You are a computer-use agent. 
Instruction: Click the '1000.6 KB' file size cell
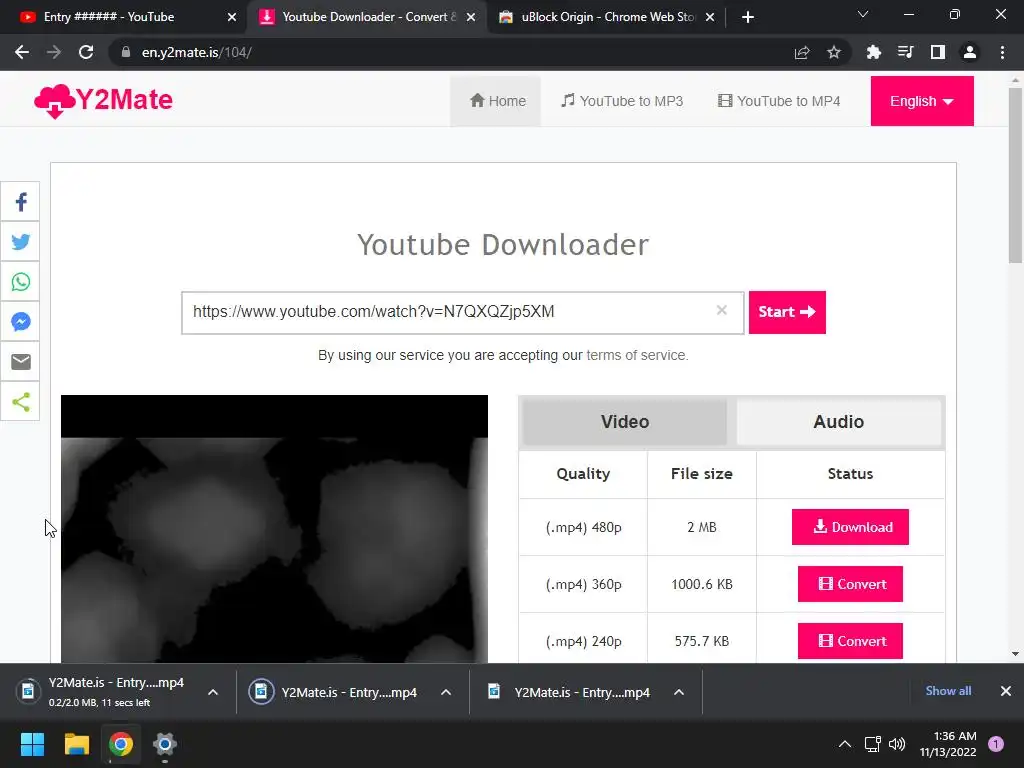701,584
